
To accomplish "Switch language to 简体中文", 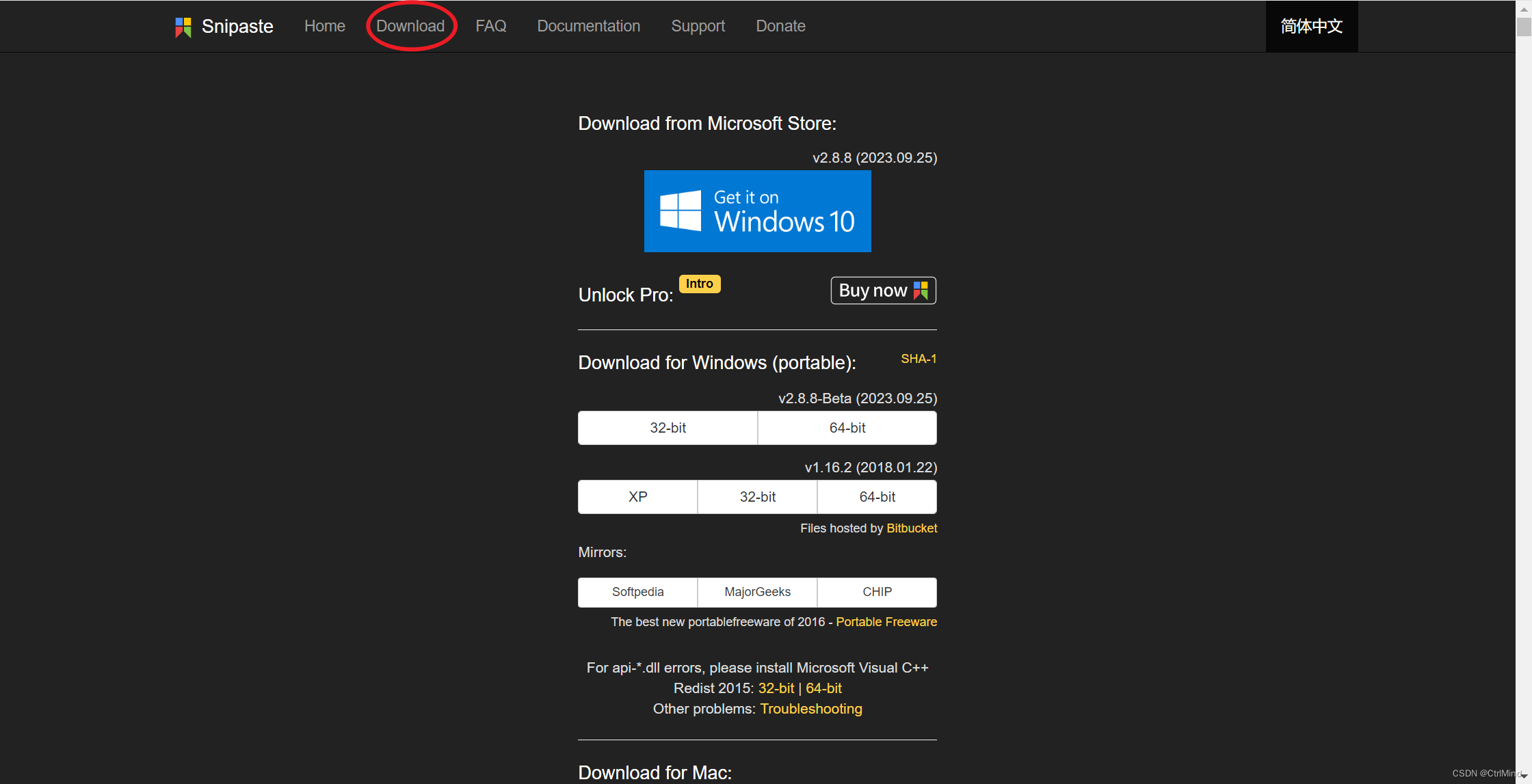I will click(x=1312, y=26).
